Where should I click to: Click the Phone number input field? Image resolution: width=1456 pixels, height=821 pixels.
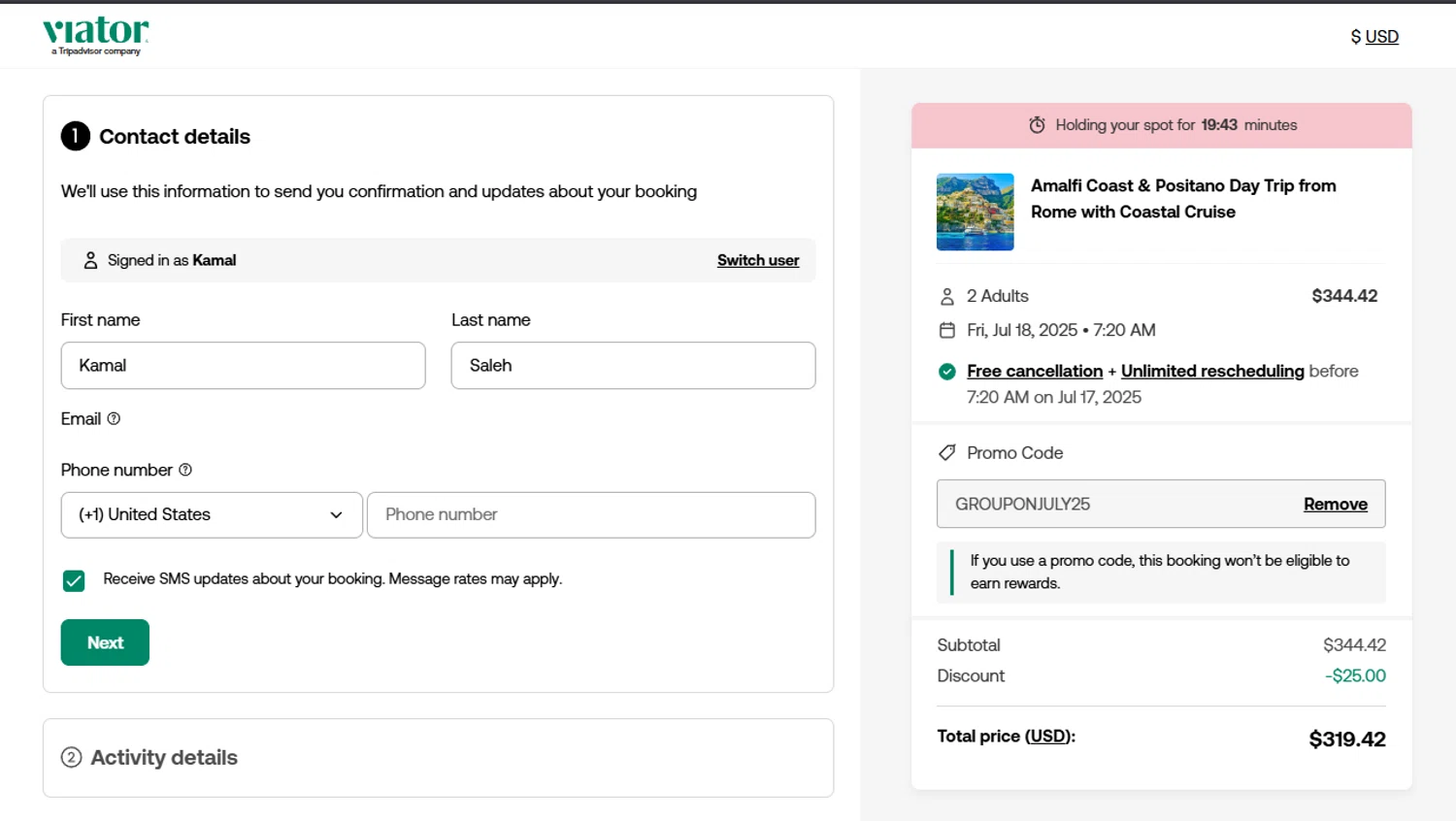[x=591, y=514]
